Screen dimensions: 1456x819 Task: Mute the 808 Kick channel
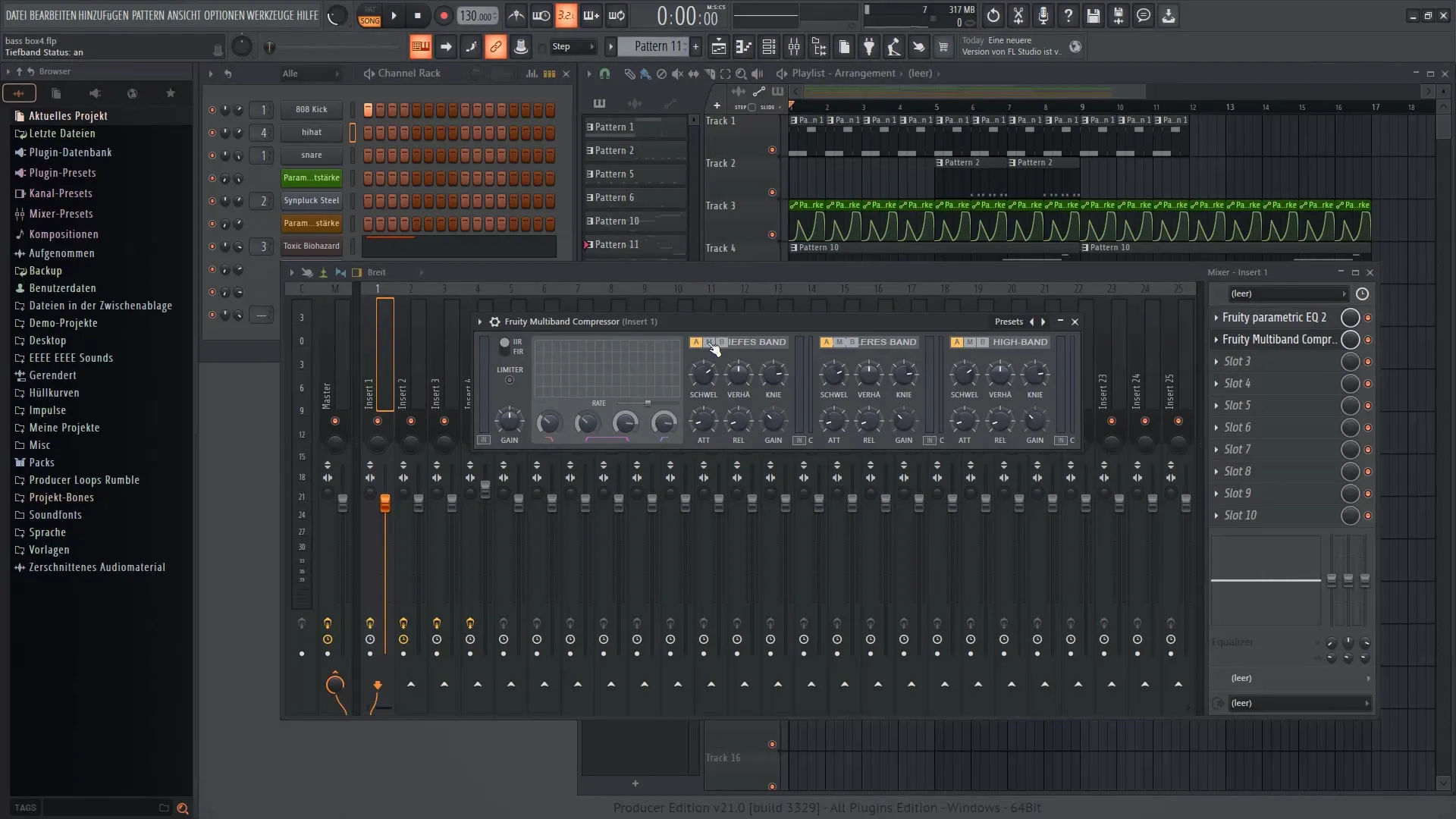coord(212,110)
